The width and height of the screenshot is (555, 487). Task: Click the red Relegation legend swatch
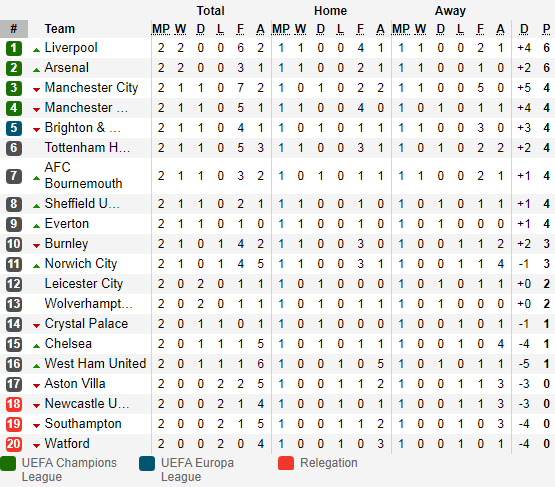tap(286, 463)
